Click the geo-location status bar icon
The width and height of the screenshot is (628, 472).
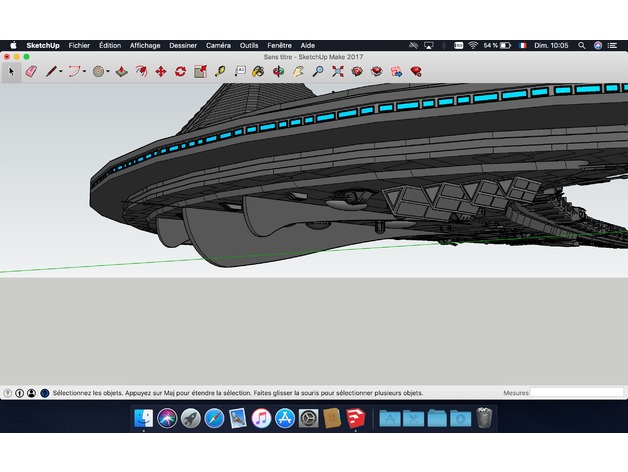coord(8,393)
